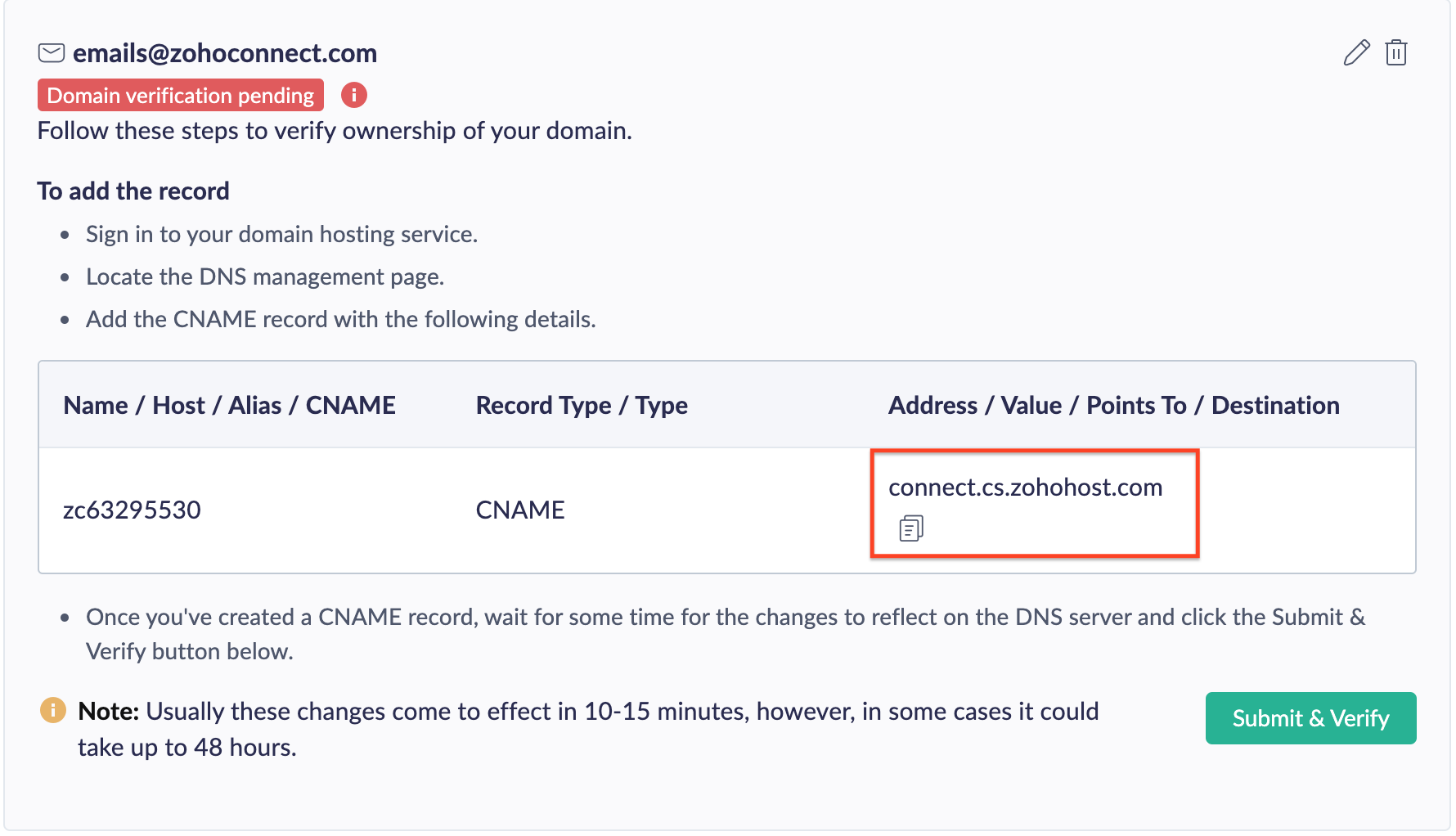Click the Address / Value / Points To header
The image size is (1456, 836).
point(1113,406)
